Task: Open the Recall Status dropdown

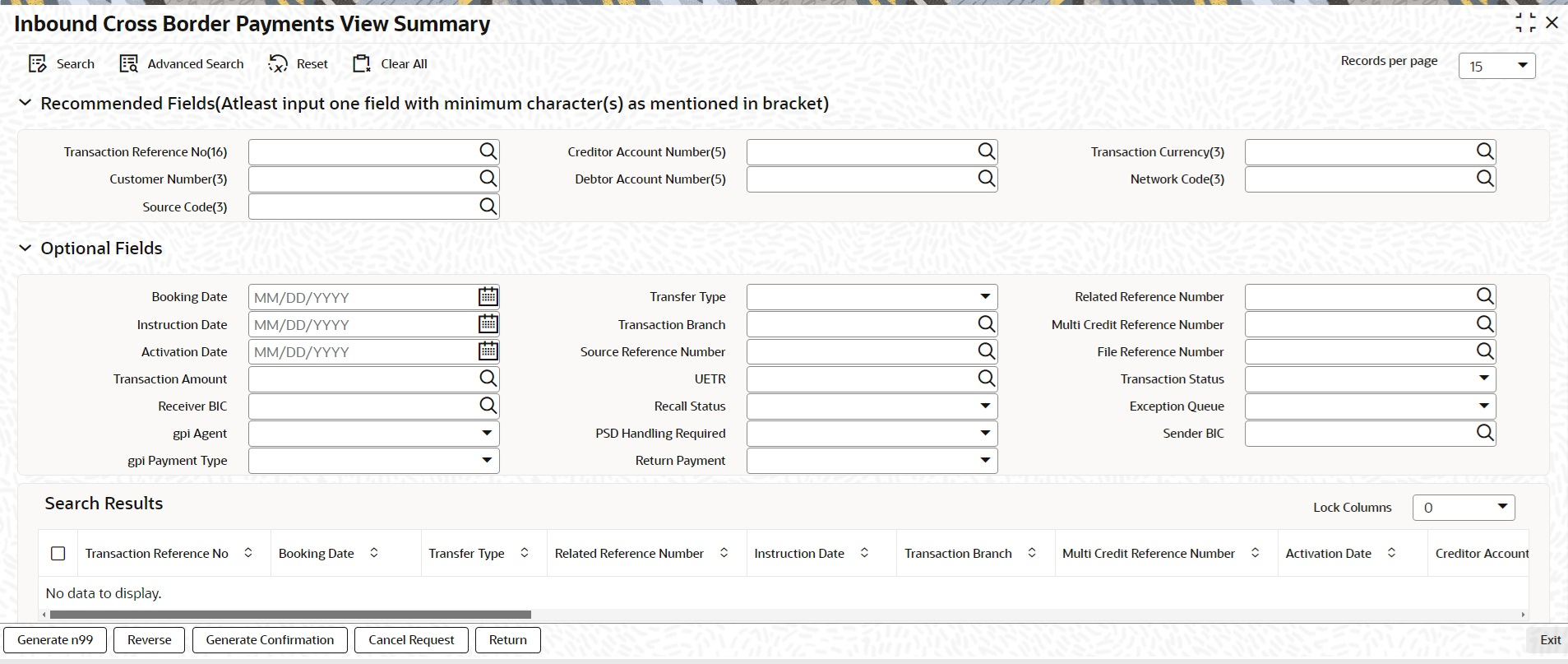Action: coord(872,406)
